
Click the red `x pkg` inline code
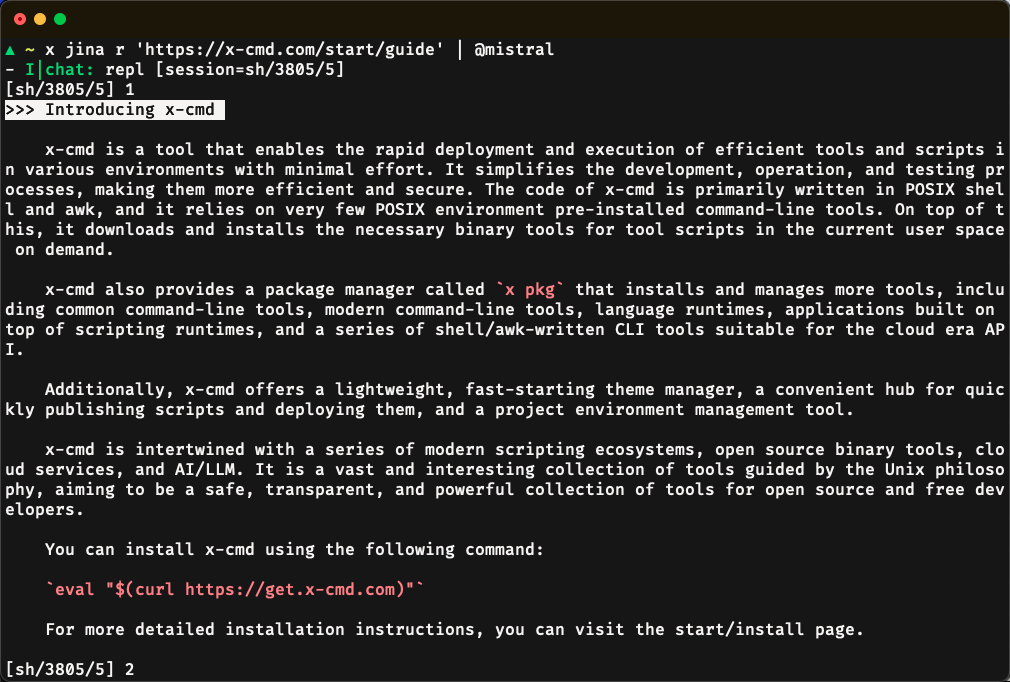tap(535, 289)
